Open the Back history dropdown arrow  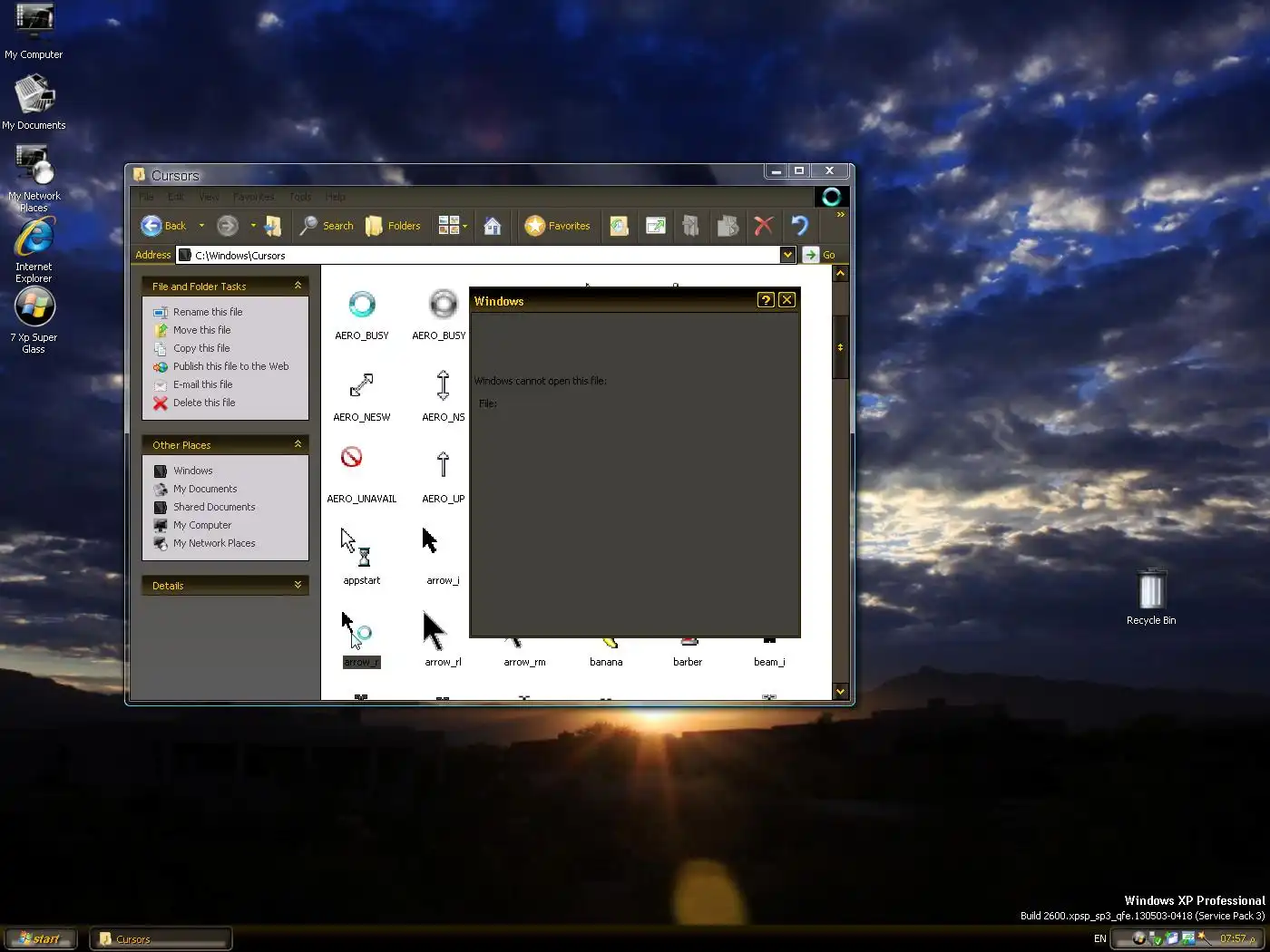click(x=201, y=226)
